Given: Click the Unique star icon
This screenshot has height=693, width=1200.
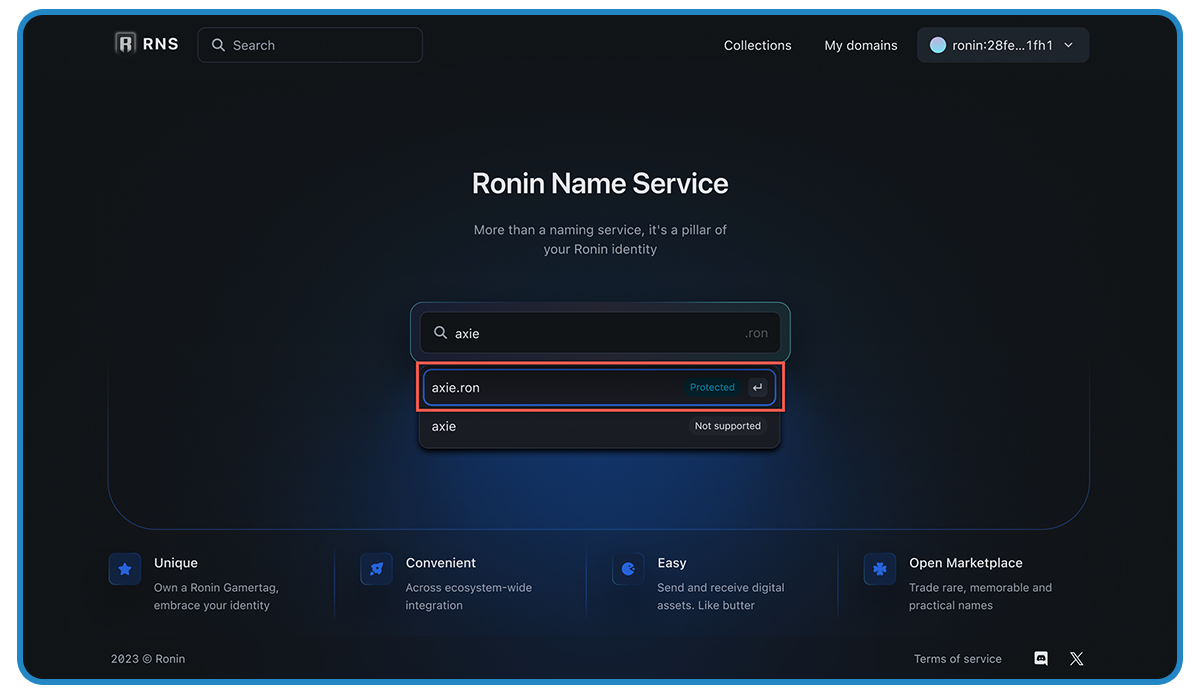Looking at the screenshot, I should point(125,569).
